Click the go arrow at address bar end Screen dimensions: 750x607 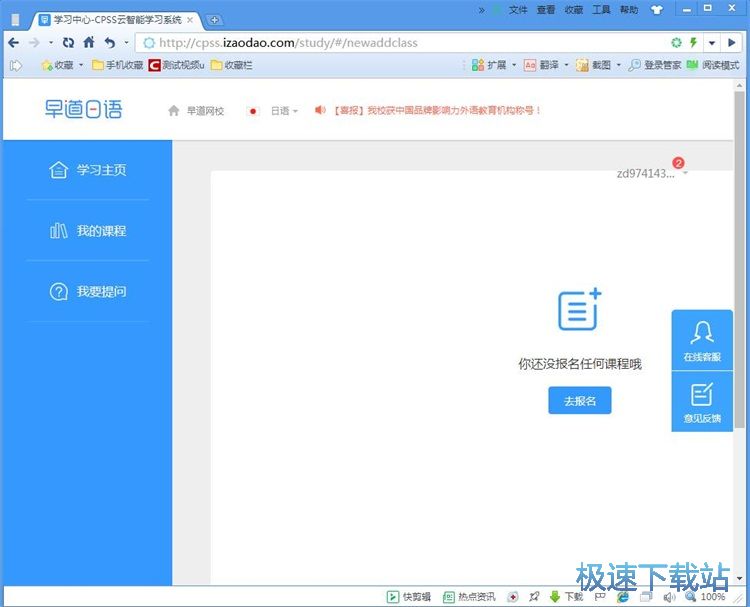(x=731, y=43)
